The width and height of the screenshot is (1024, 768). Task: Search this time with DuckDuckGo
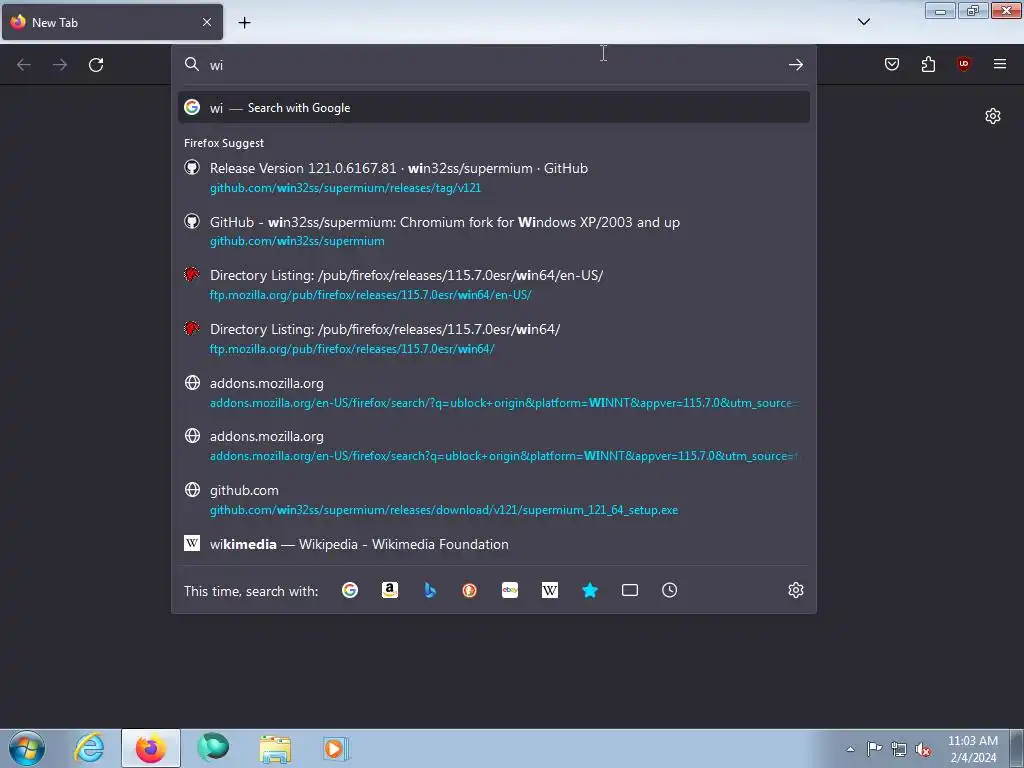470,590
